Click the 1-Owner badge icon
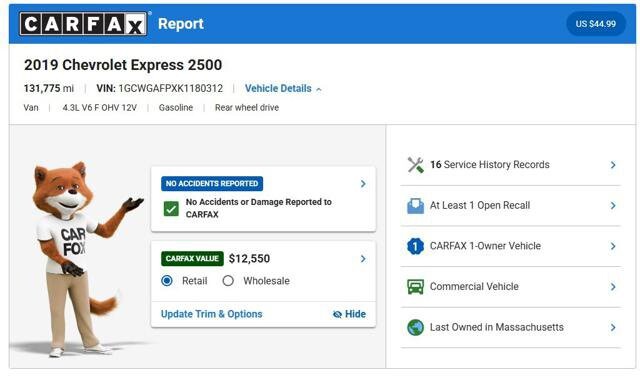 (x=416, y=246)
